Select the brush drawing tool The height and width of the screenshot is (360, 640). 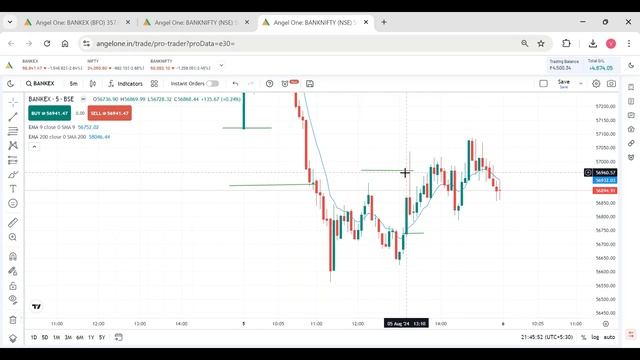tap(13, 175)
